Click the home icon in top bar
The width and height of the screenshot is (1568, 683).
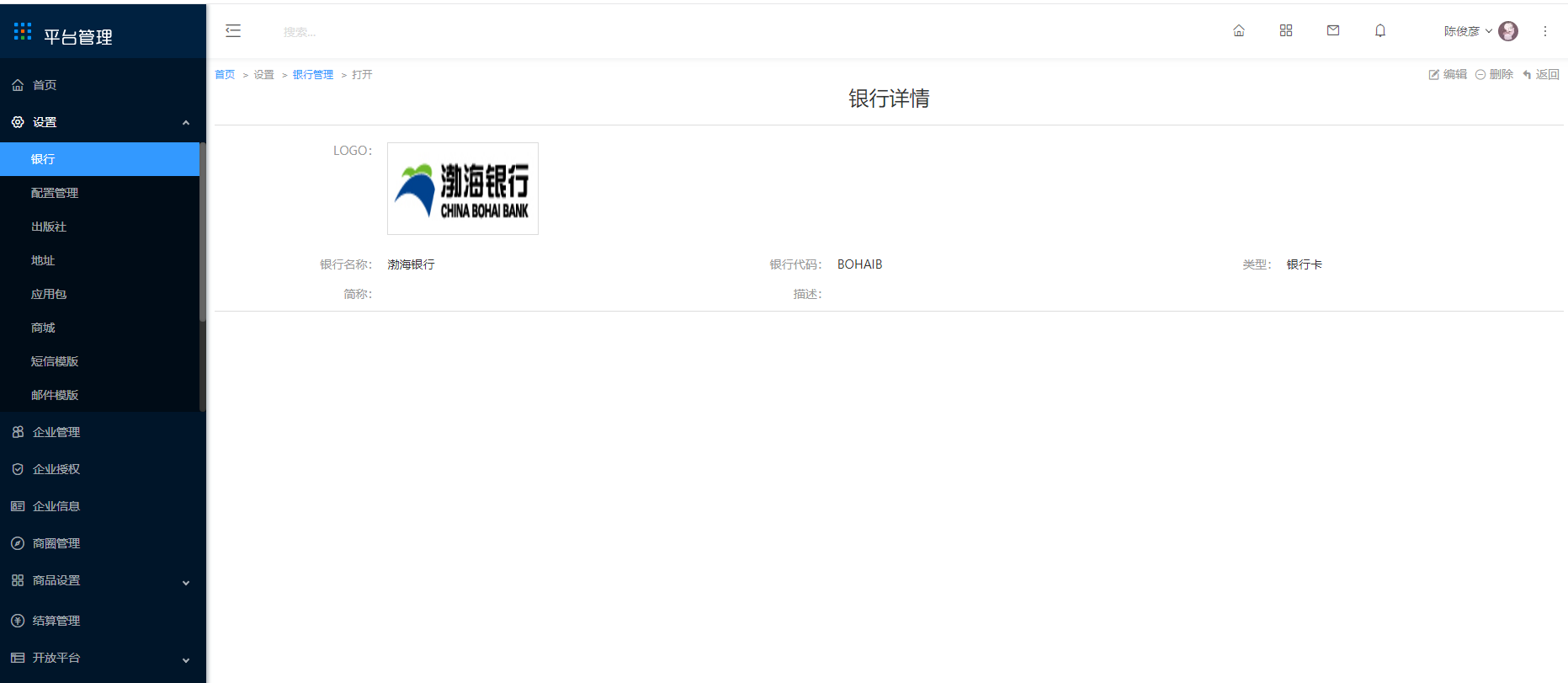(x=1239, y=30)
